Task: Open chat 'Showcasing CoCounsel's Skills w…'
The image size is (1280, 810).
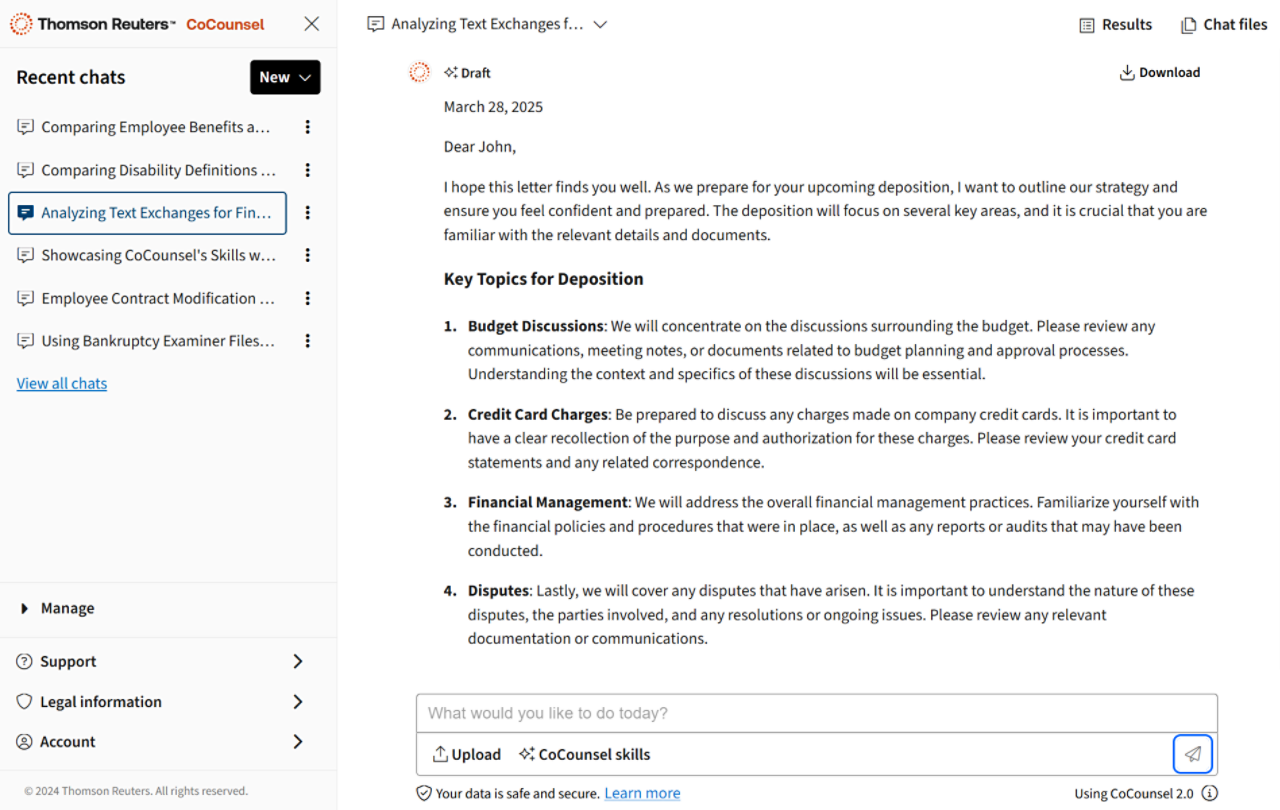Action: click(x=158, y=255)
